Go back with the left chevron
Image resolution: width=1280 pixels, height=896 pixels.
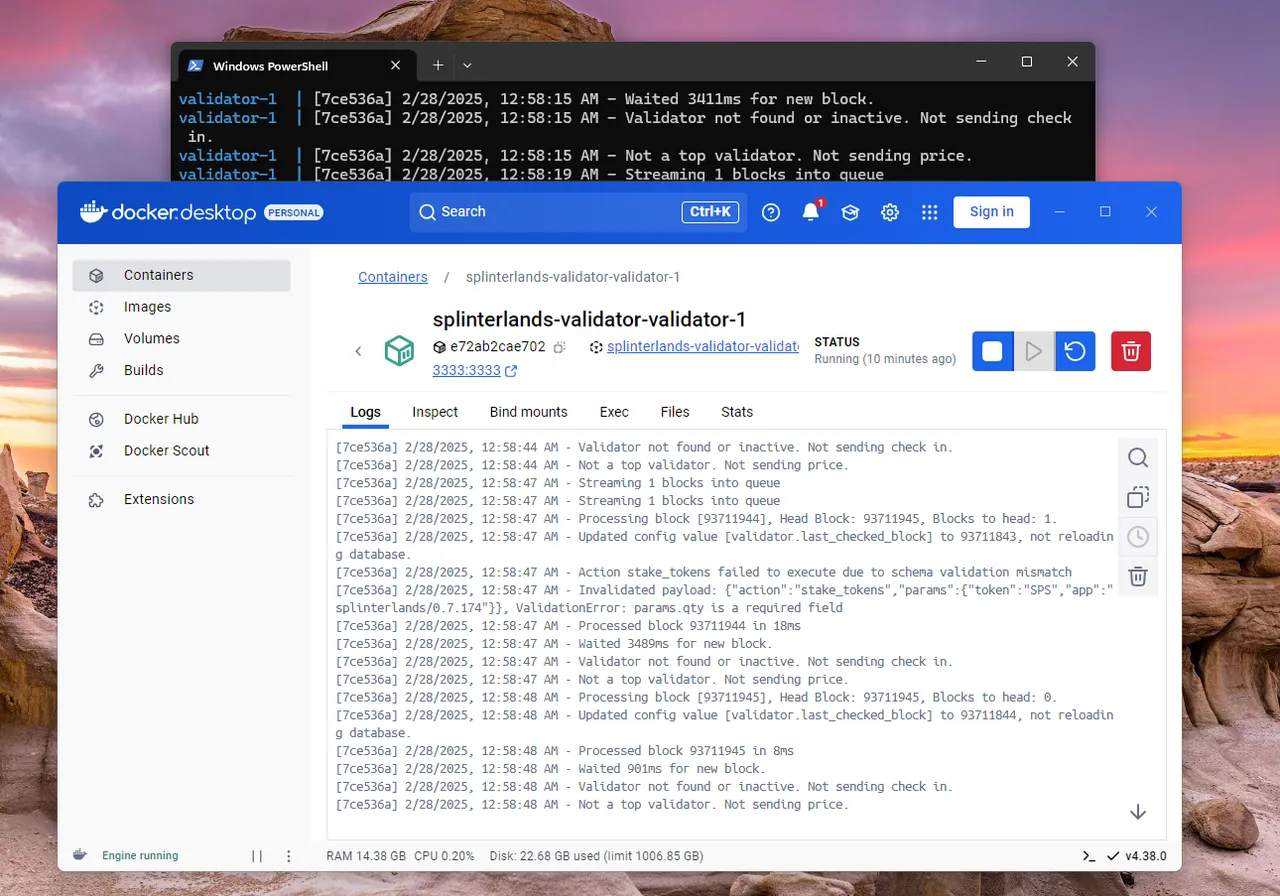coord(359,351)
